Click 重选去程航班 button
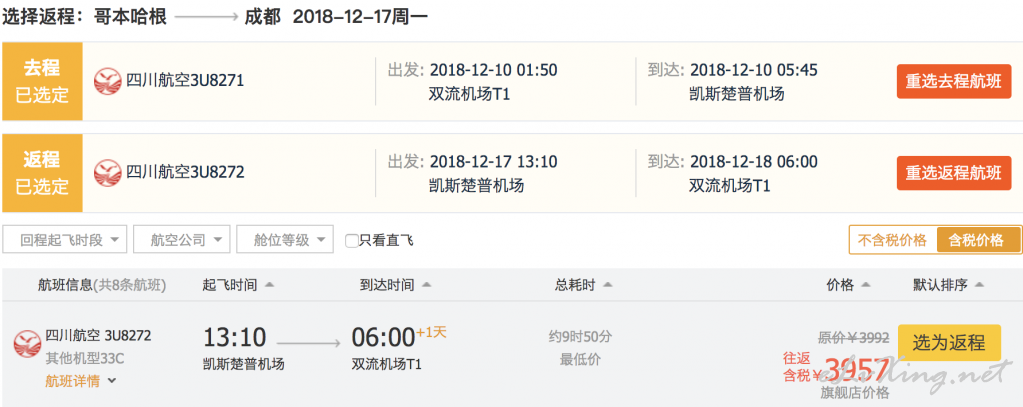This screenshot has width=1023, height=407. click(954, 82)
